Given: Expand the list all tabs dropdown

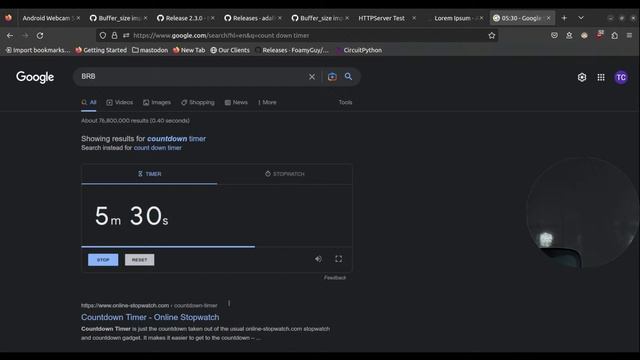Looking at the screenshot, I should 581,18.
